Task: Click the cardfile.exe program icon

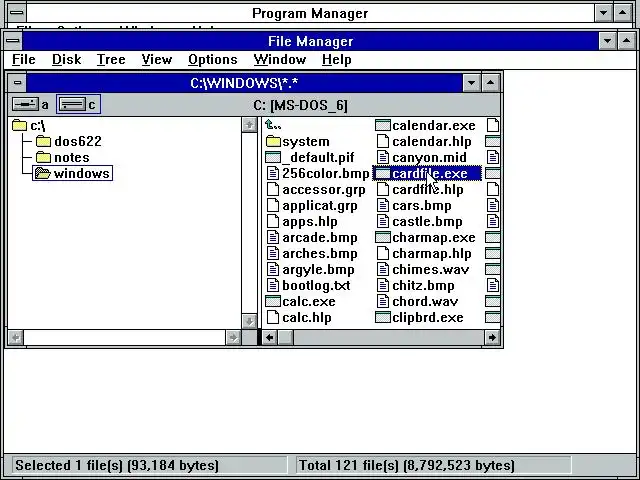Action: pos(382,173)
